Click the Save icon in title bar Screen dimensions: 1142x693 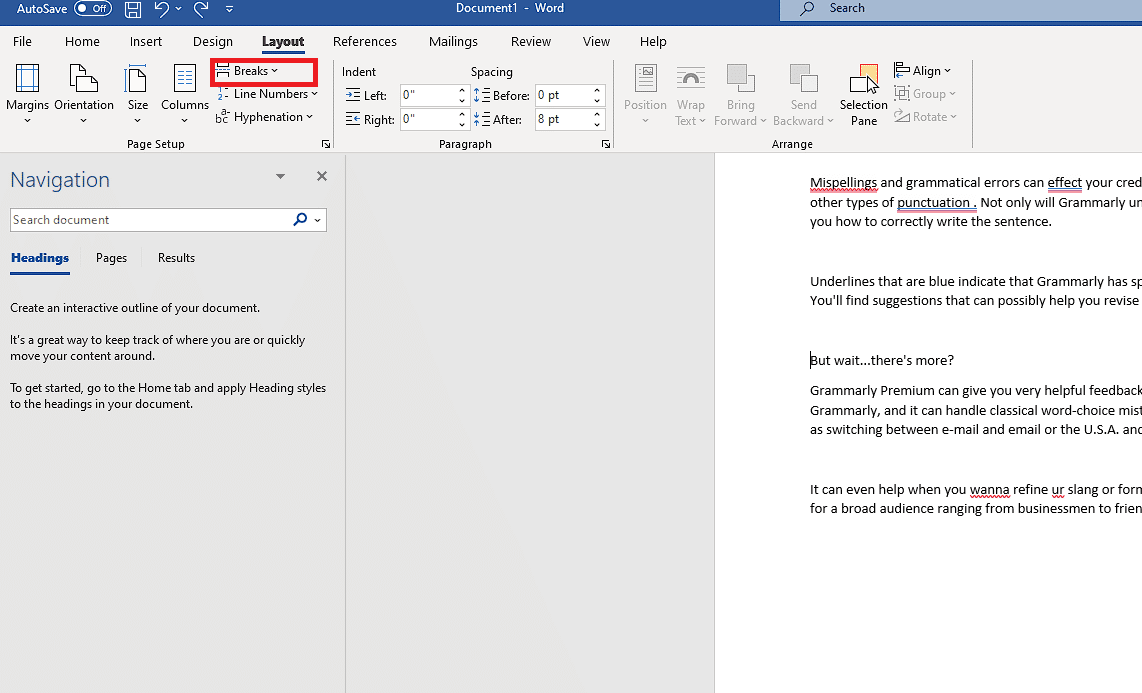pos(133,9)
